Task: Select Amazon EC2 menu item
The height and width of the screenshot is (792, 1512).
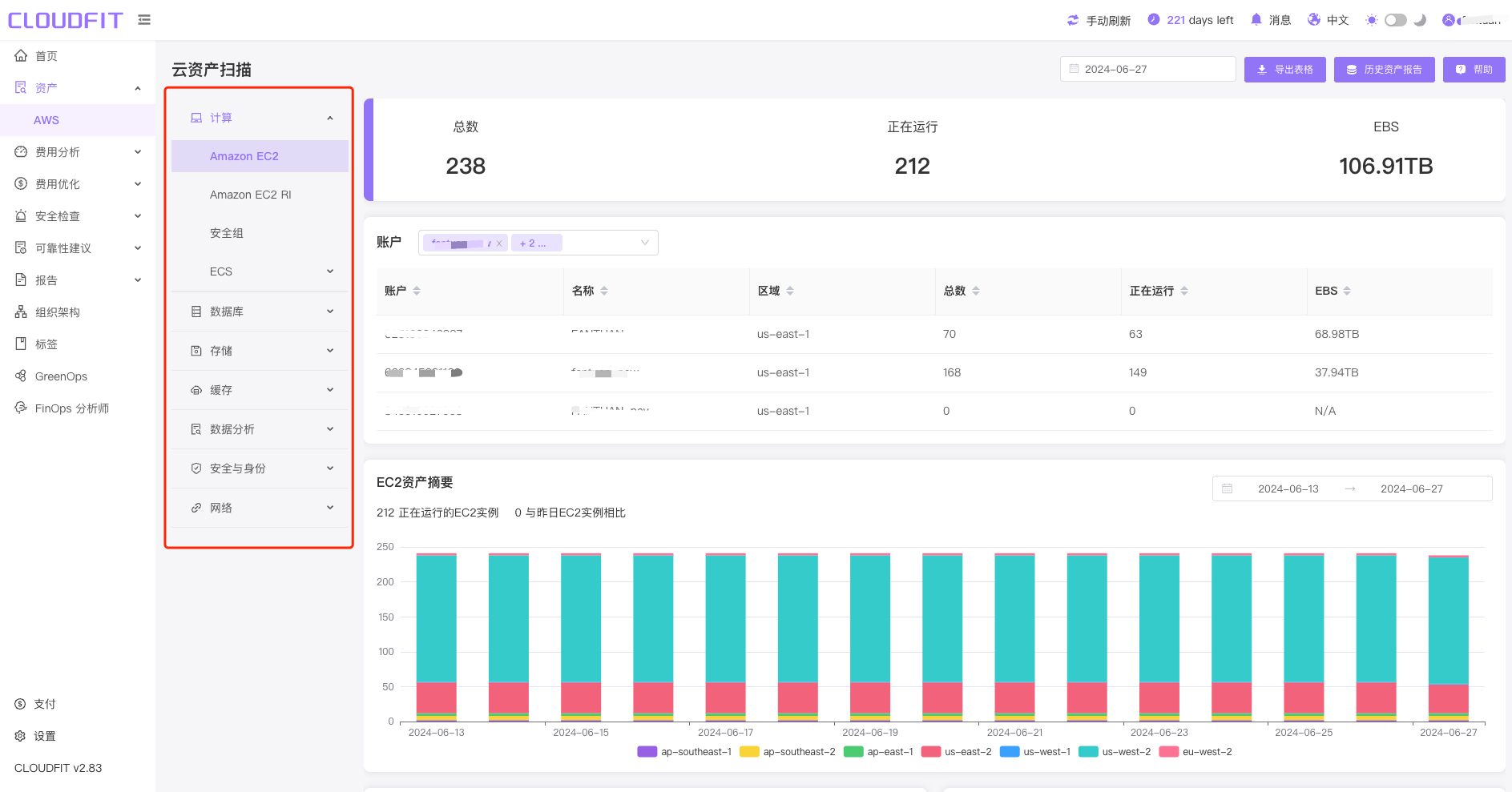Action: (x=260, y=156)
